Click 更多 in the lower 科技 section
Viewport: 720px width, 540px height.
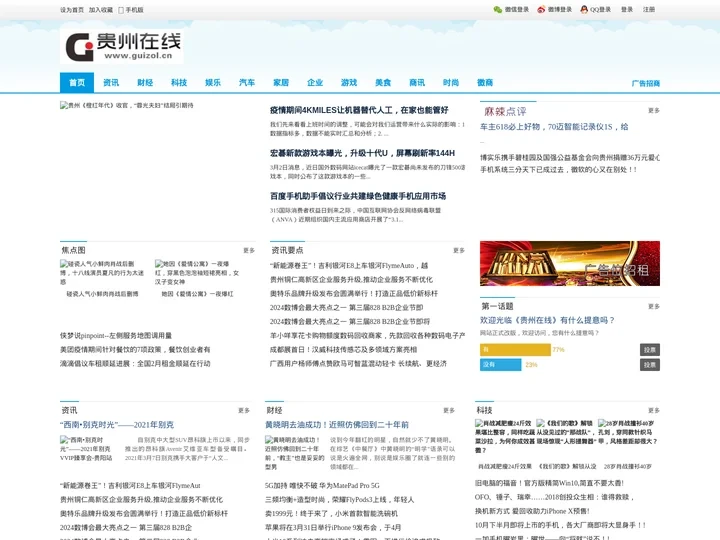pyautogui.click(x=654, y=411)
